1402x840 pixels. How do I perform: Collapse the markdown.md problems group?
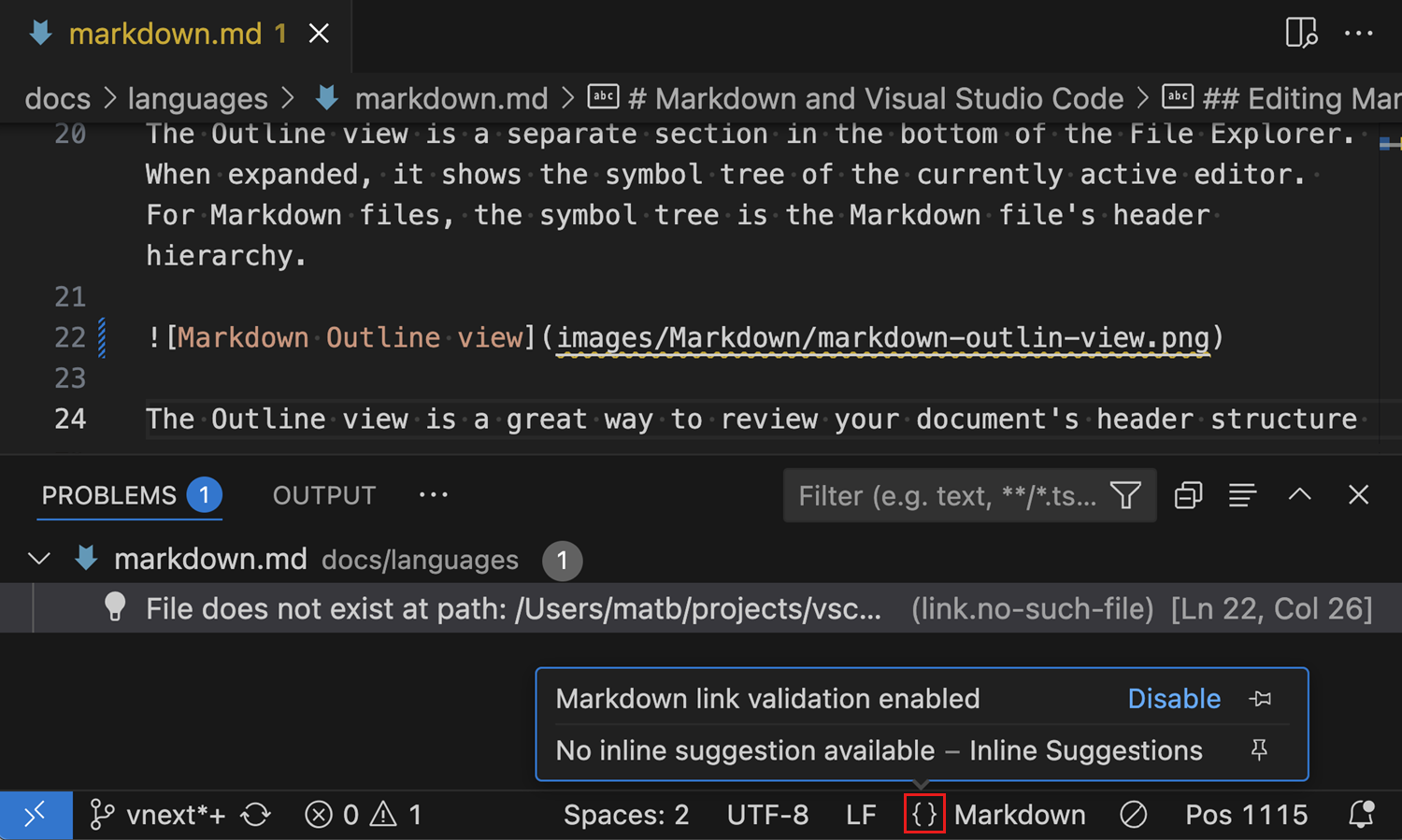tap(38, 558)
